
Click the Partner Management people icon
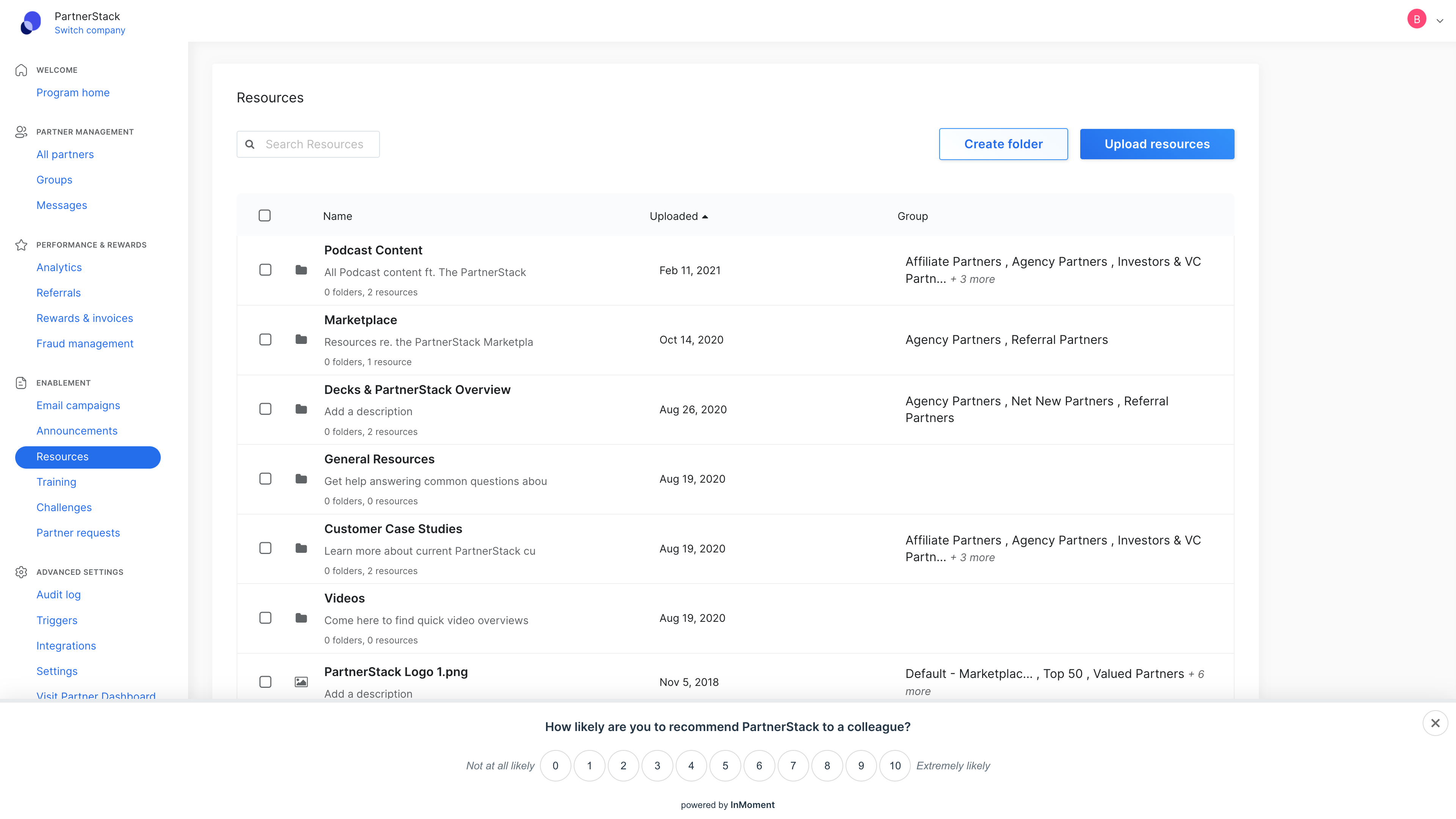21,132
